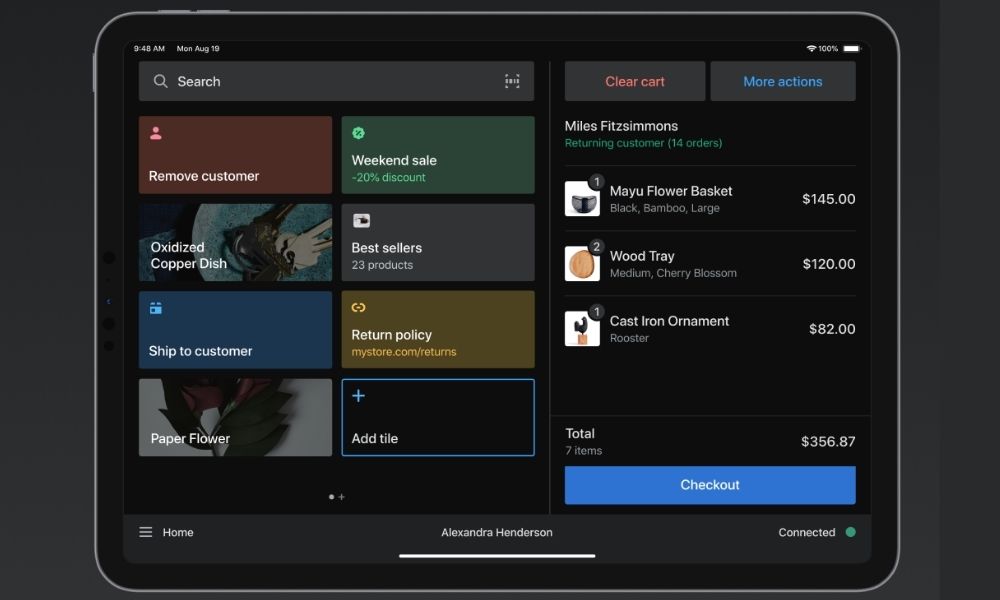
Task: Click the discount badge icon on Weekend sale
Action: click(x=358, y=133)
